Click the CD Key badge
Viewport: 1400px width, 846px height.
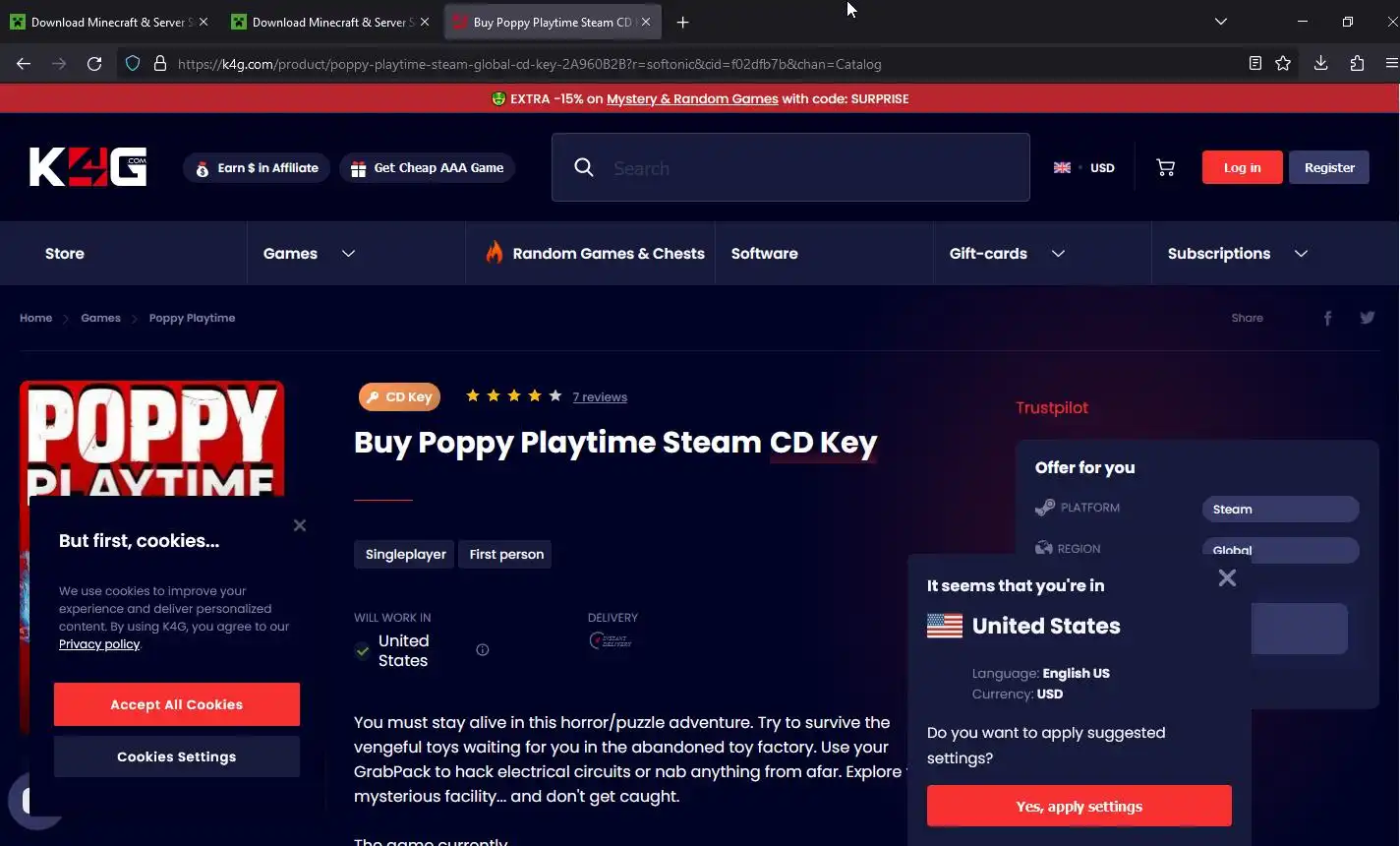coord(399,396)
